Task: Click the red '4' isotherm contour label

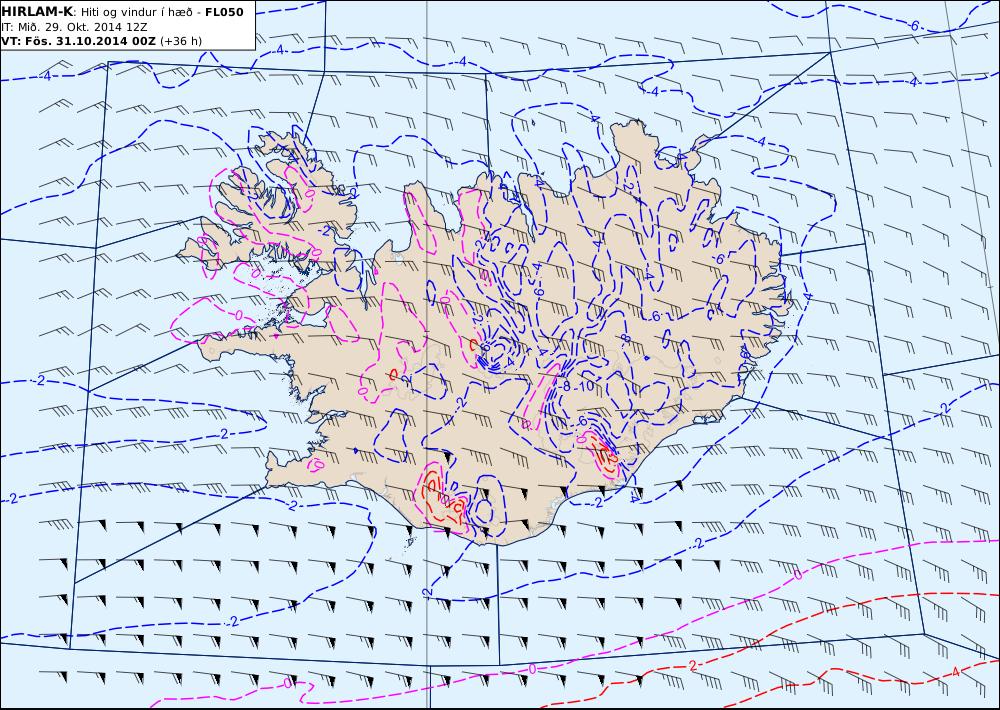Action: click(x=955, y=672)
